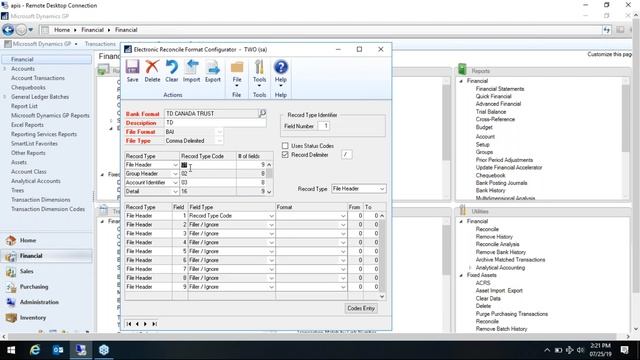This screenshot has height=360, width=640.
Task: Open File Format dropdown
Action: [x=219, y=132]
